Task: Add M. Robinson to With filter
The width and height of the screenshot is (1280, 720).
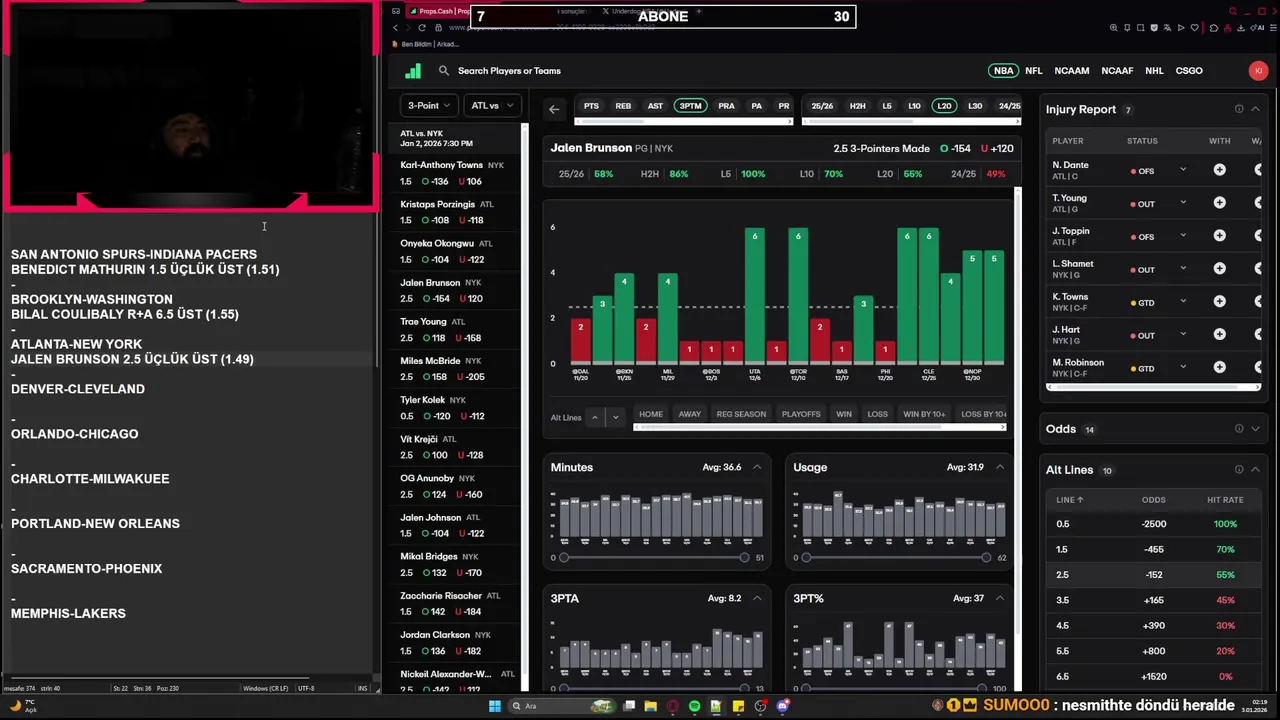Action: tap(1219, 368)
